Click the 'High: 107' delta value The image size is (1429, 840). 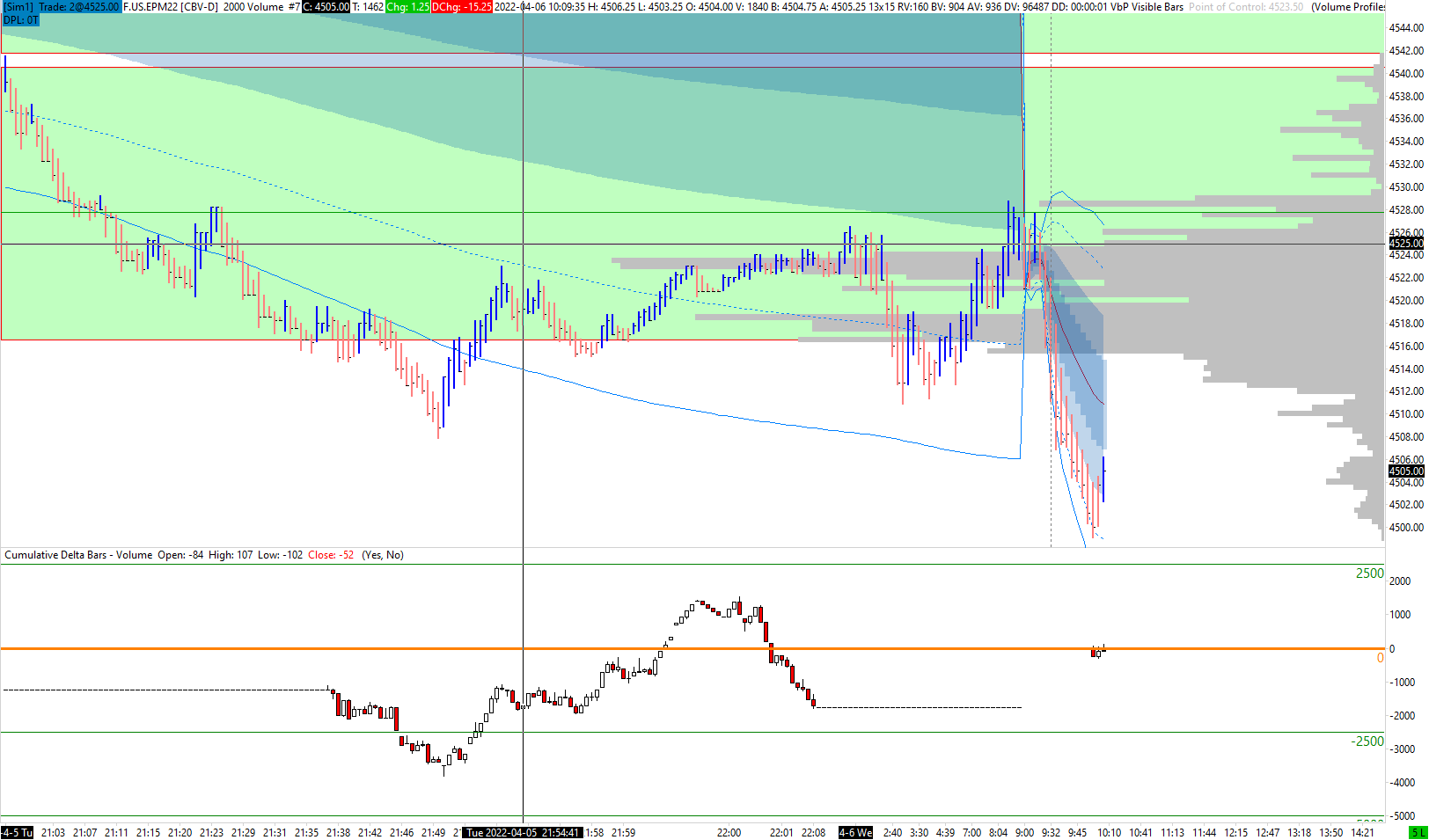pyautogui.click(x=231, y=555)
